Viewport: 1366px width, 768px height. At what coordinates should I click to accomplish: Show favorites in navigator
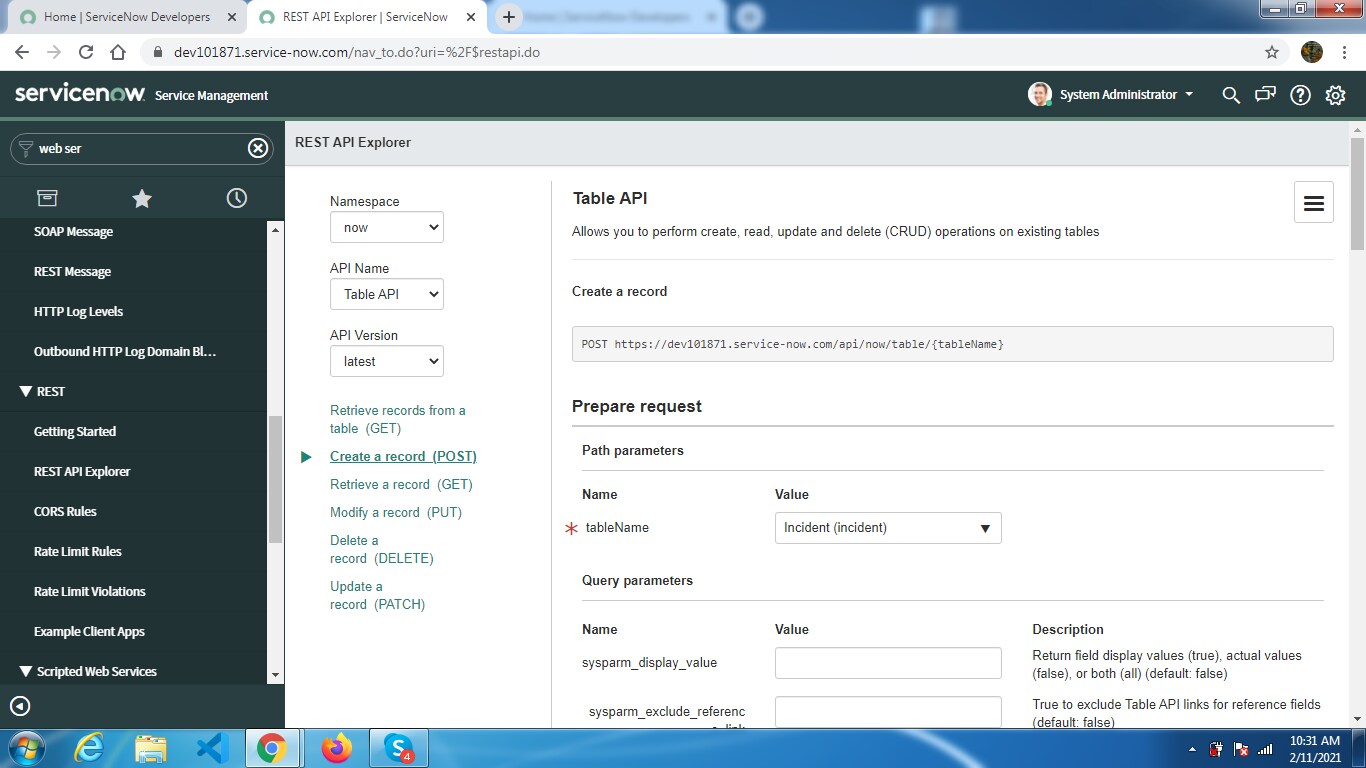pyautogui.click(x=142, y=198)
